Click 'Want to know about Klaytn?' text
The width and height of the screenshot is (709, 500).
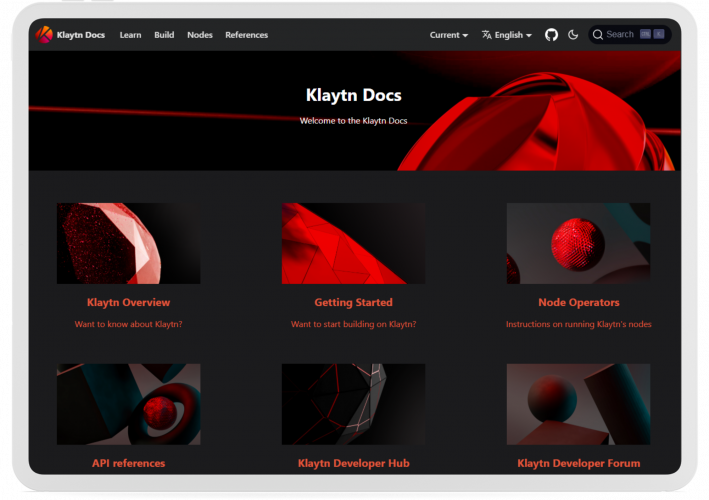128,324
